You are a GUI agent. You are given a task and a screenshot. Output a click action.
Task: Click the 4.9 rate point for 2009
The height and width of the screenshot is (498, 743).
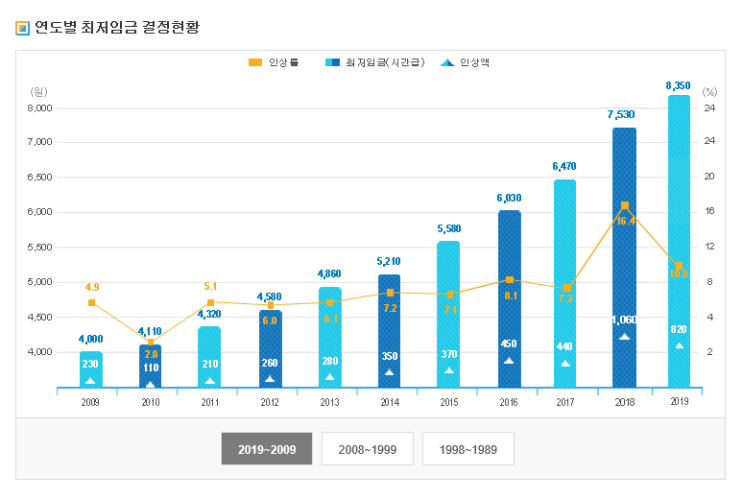pyautogui.click(x=92, y=302)
